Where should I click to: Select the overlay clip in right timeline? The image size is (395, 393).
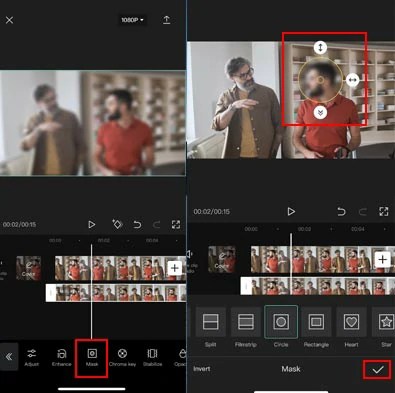click(x=318, y=286)
